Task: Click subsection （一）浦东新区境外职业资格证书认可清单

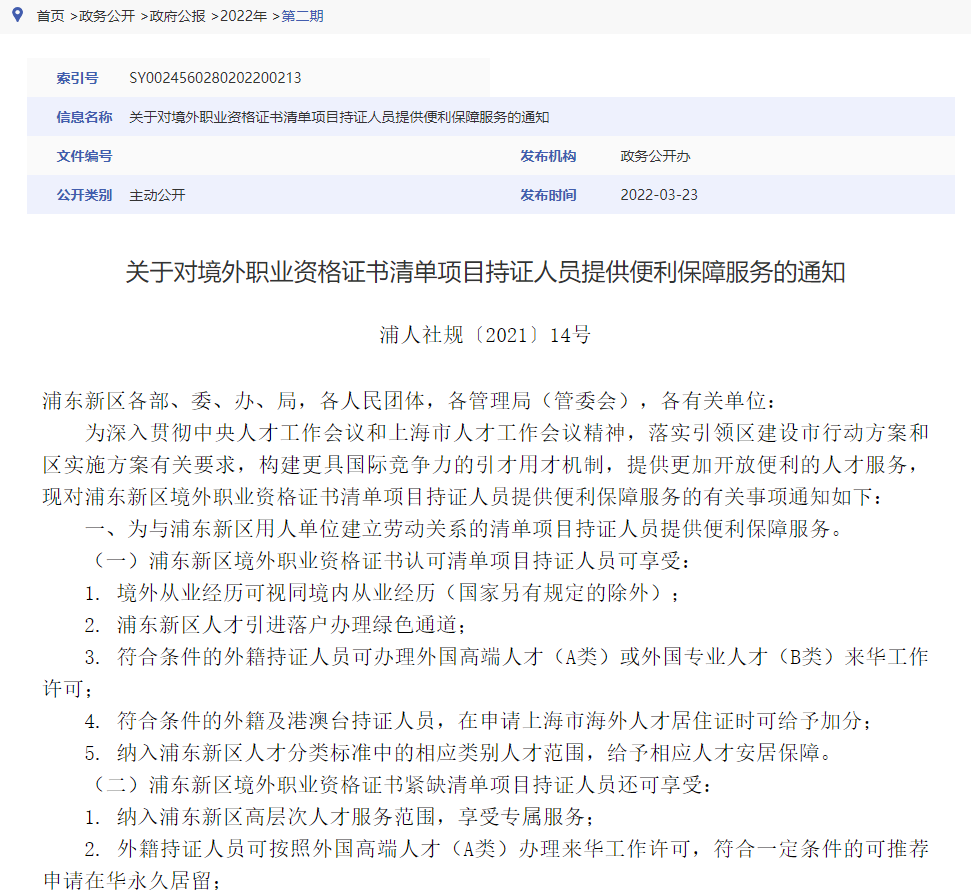Action: click(389, 561)
